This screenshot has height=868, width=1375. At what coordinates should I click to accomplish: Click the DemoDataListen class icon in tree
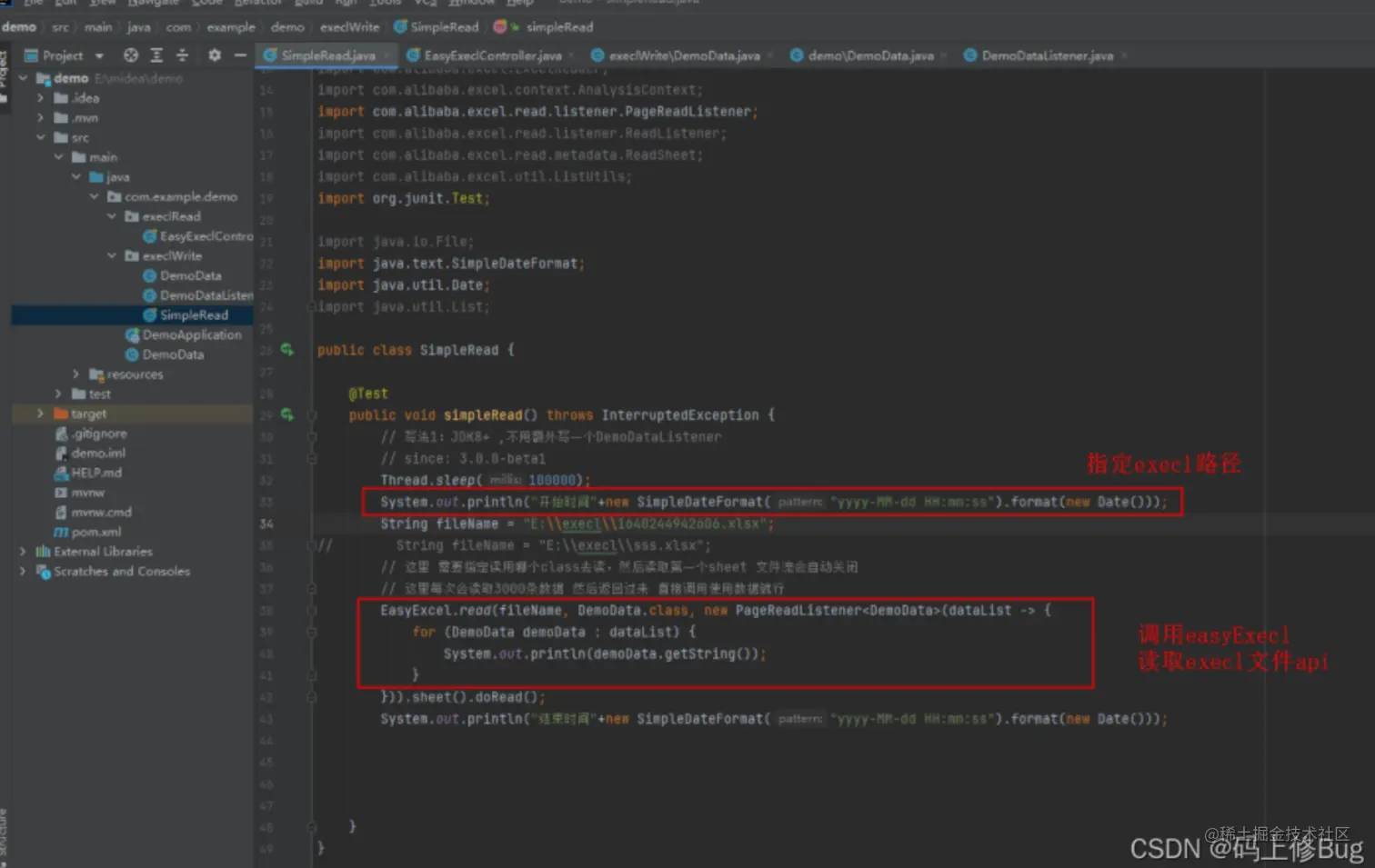pyautogui.click(x=150, y=295)
